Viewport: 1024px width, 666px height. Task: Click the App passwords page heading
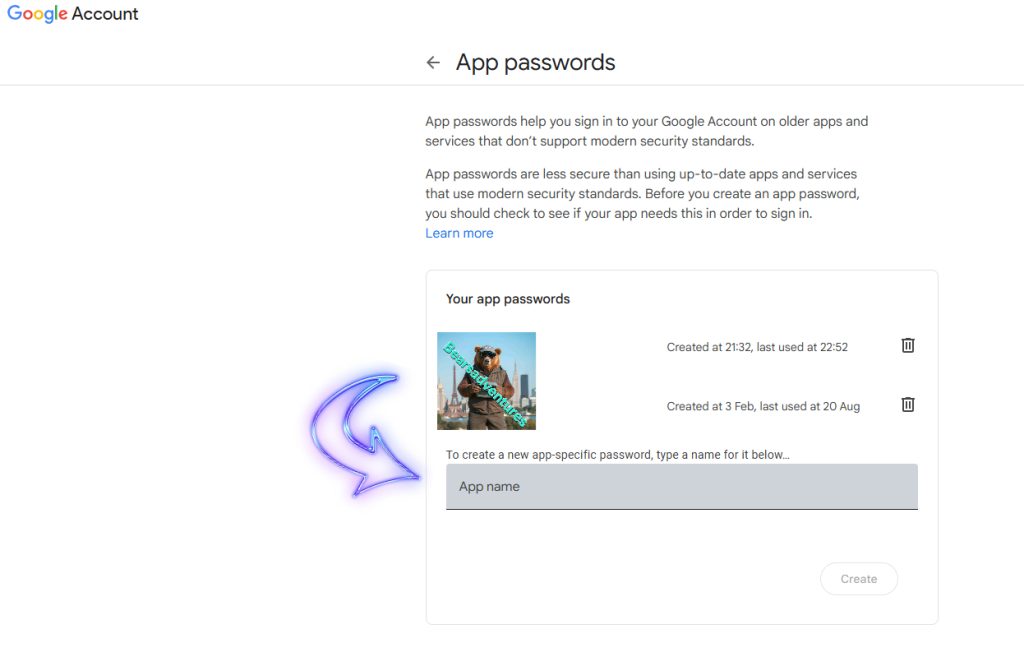click(x=535, y=63)
